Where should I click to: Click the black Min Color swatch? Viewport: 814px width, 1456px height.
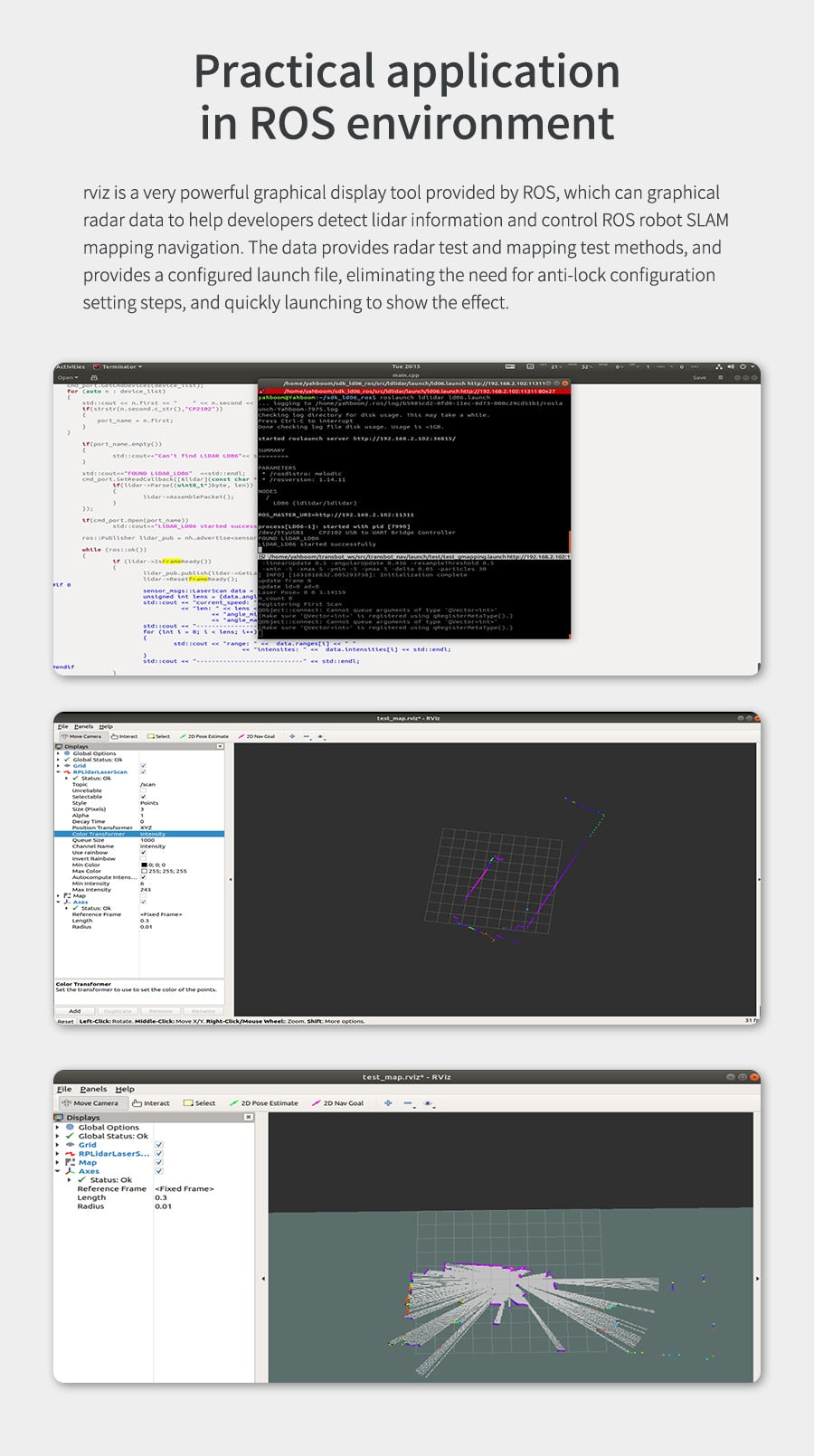tap(143, 865)
